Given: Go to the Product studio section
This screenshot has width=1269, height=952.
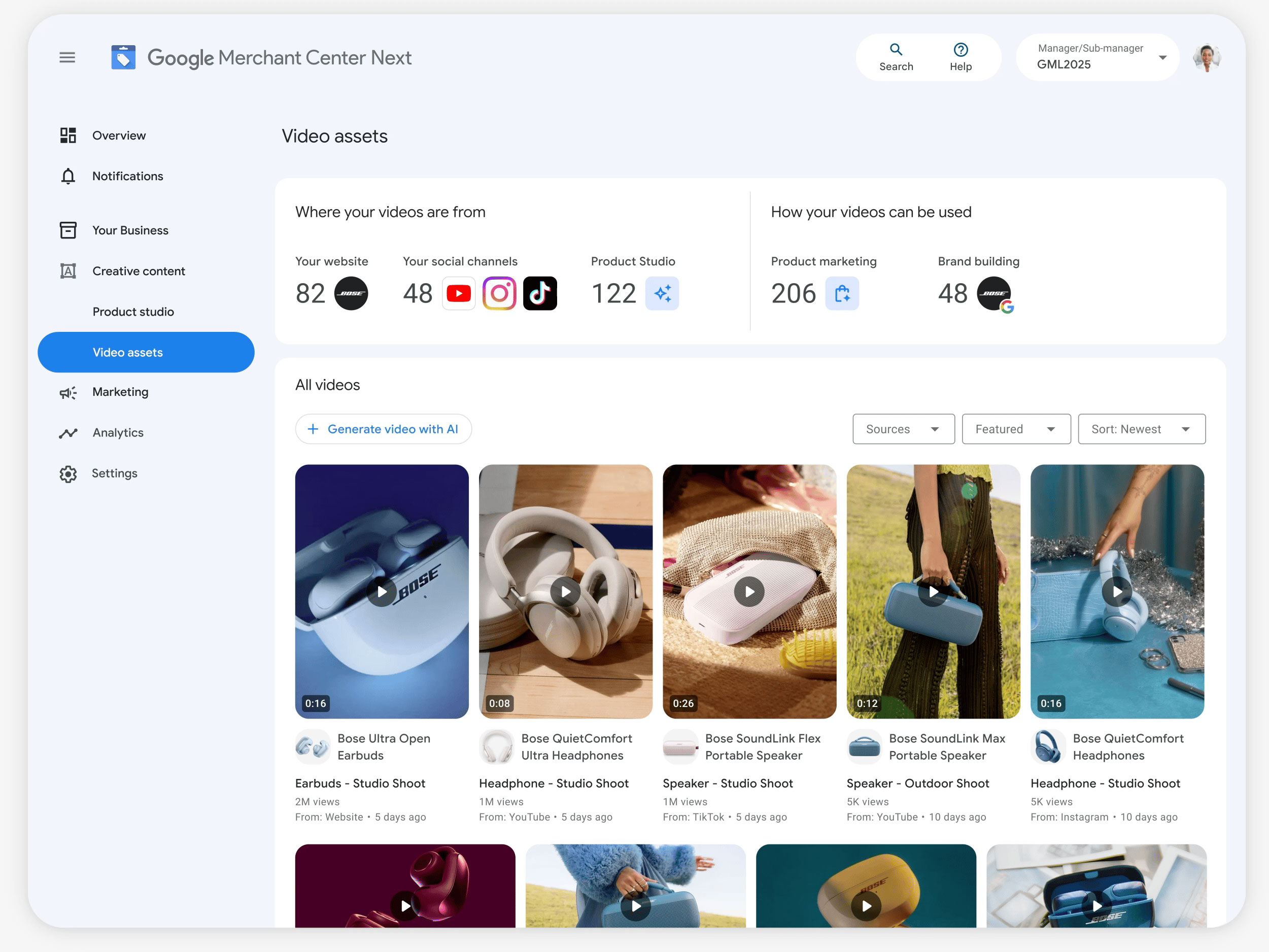Looking at the screenshot, I should click(132, 312).
